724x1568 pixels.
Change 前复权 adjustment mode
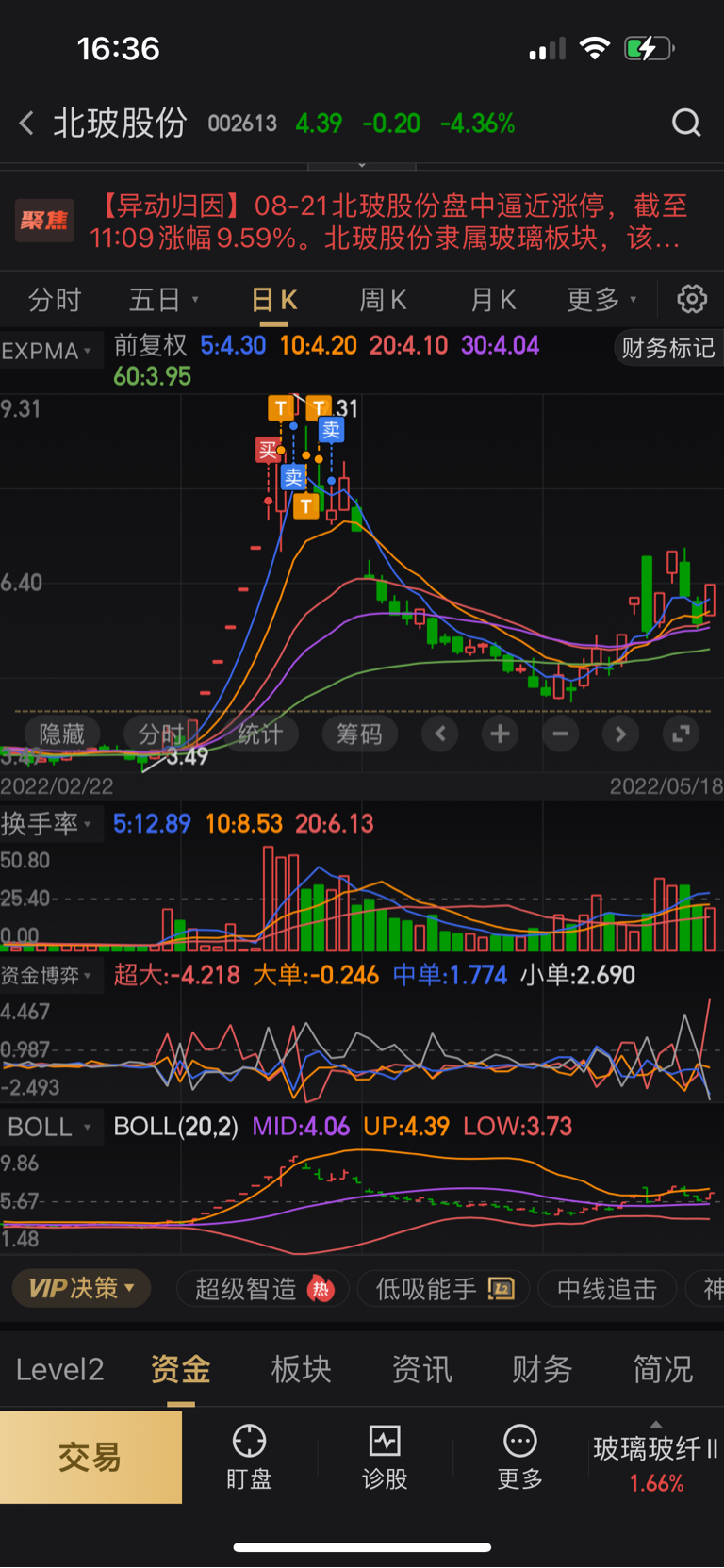[150, 345]
